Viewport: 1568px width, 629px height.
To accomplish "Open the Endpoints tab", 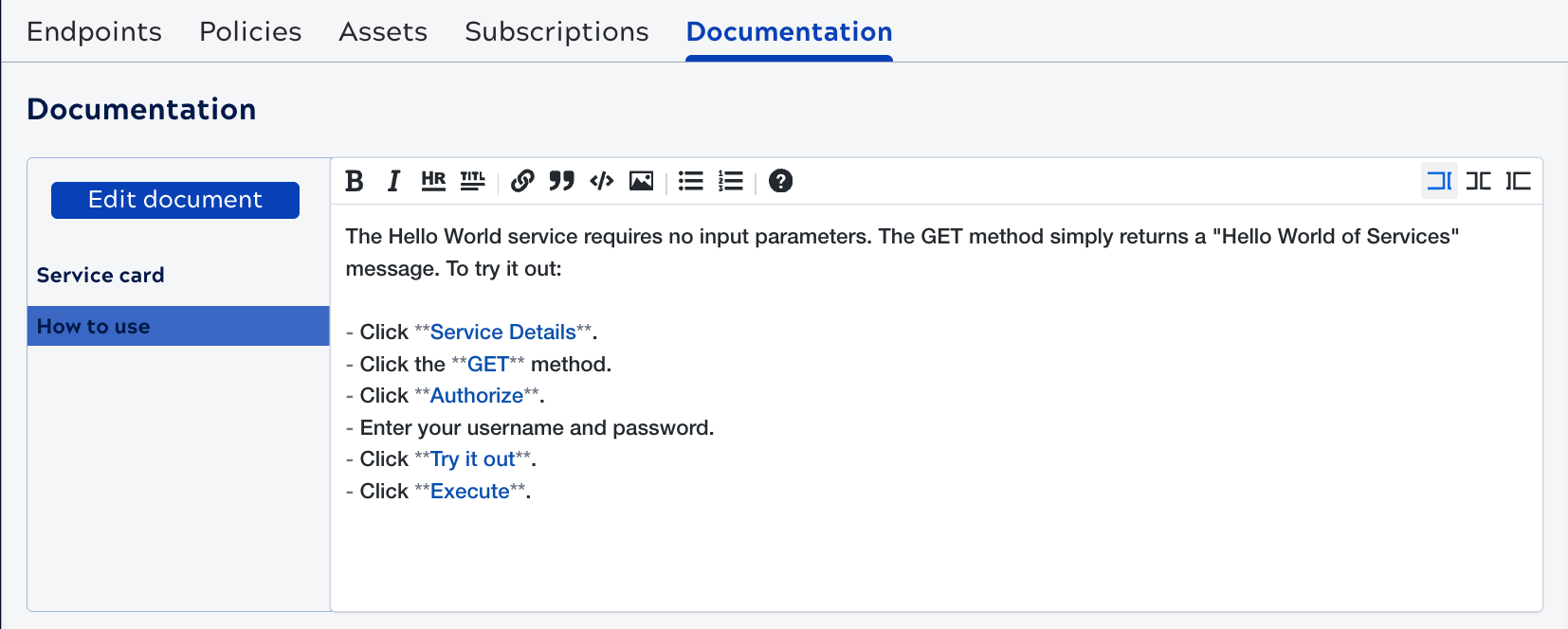I will pos(94,32).
